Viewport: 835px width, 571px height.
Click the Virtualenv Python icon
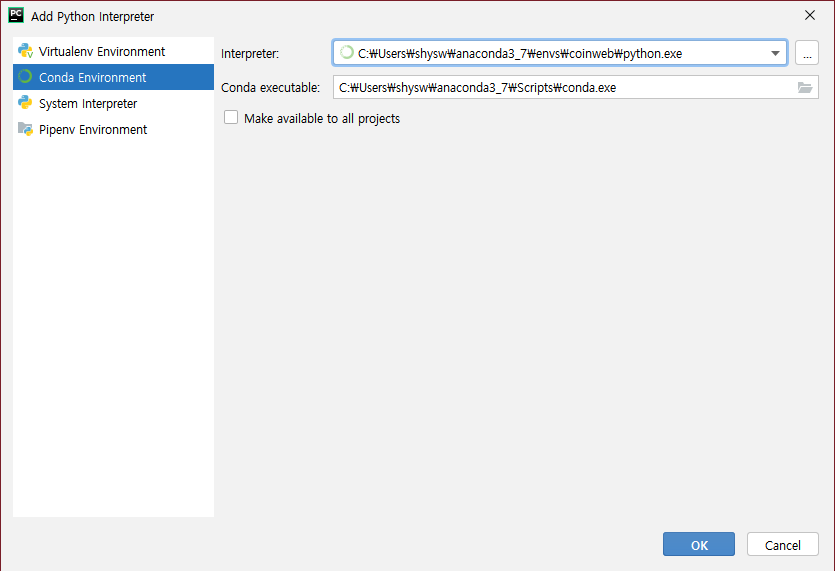[x=25, y=51]
